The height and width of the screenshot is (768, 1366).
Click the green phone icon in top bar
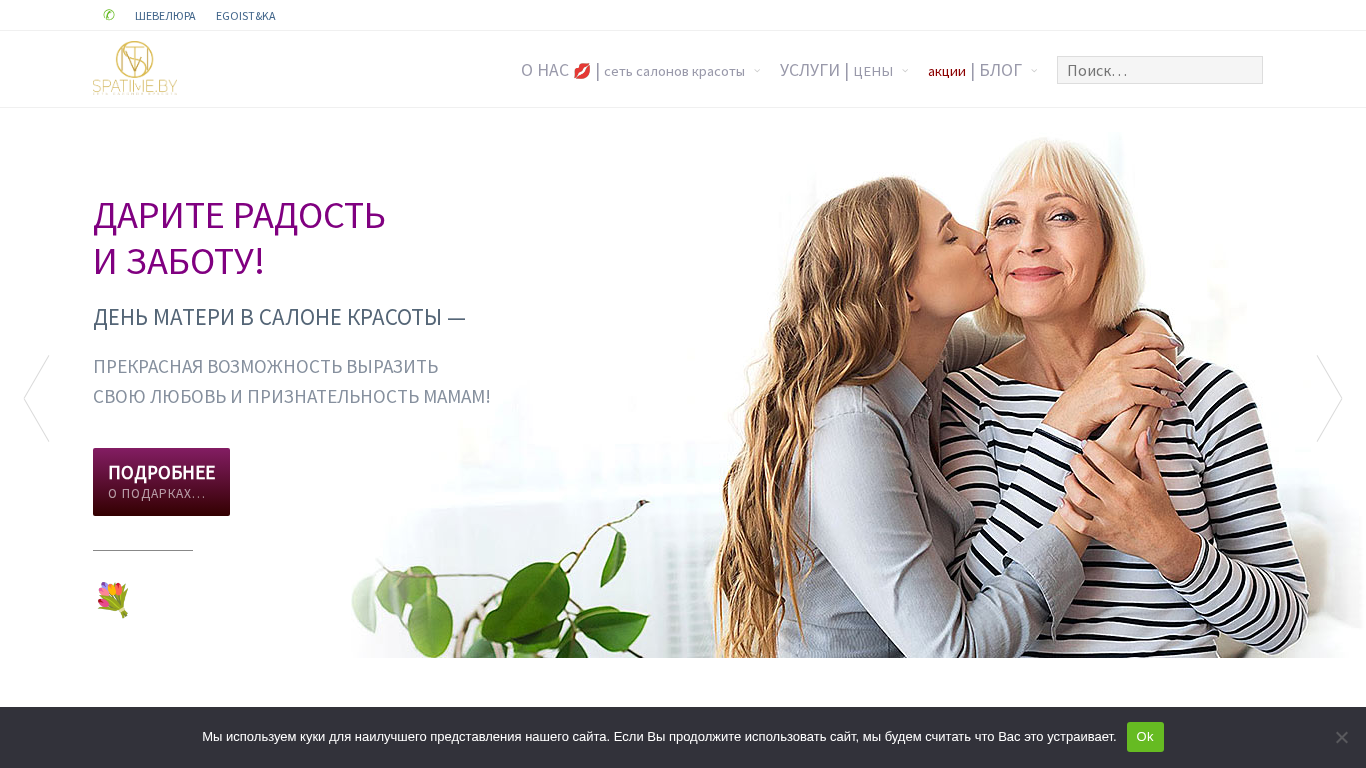coord(109,15)
